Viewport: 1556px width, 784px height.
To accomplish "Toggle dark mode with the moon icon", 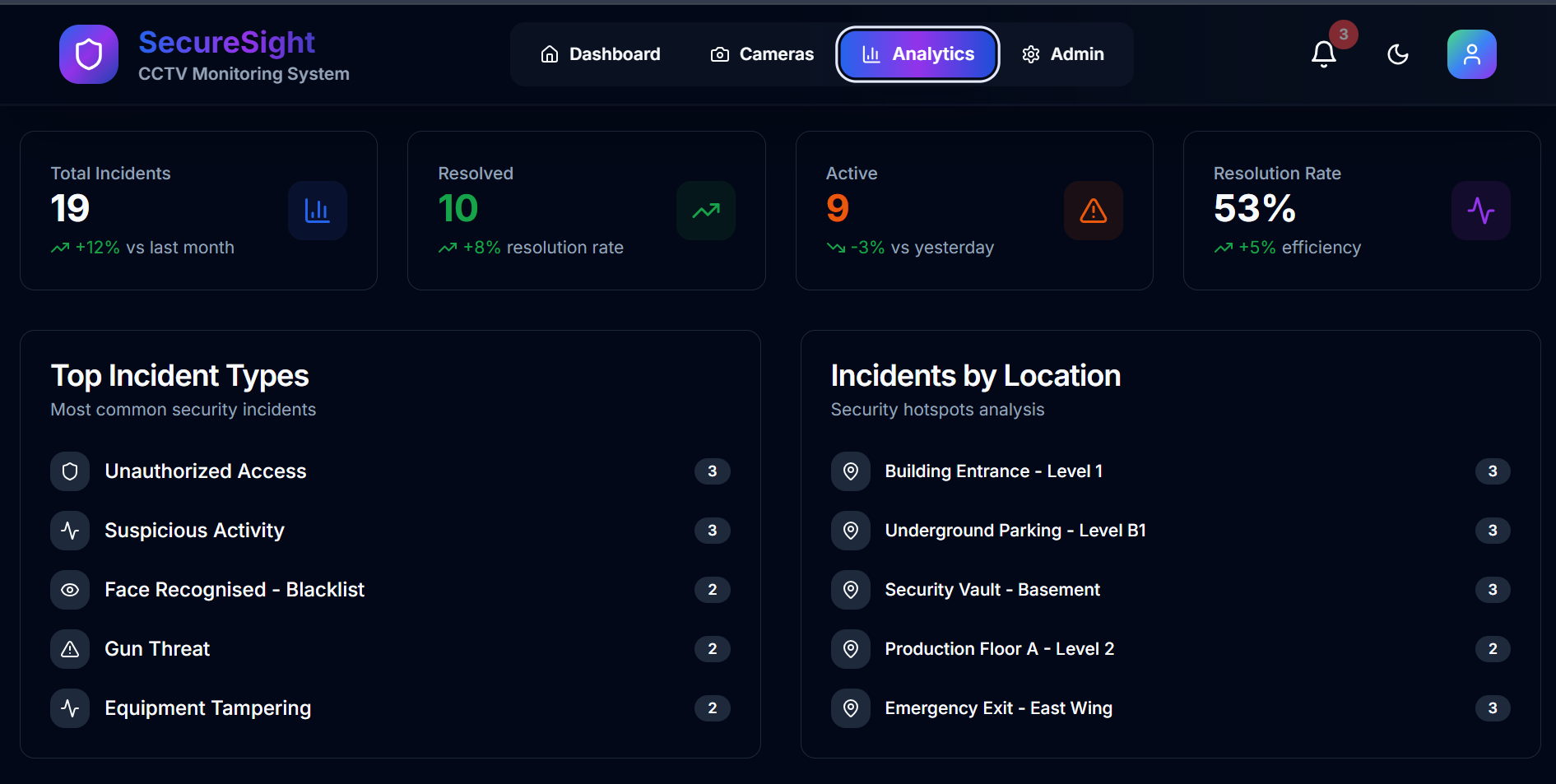I will click(x=1397, y=54).
